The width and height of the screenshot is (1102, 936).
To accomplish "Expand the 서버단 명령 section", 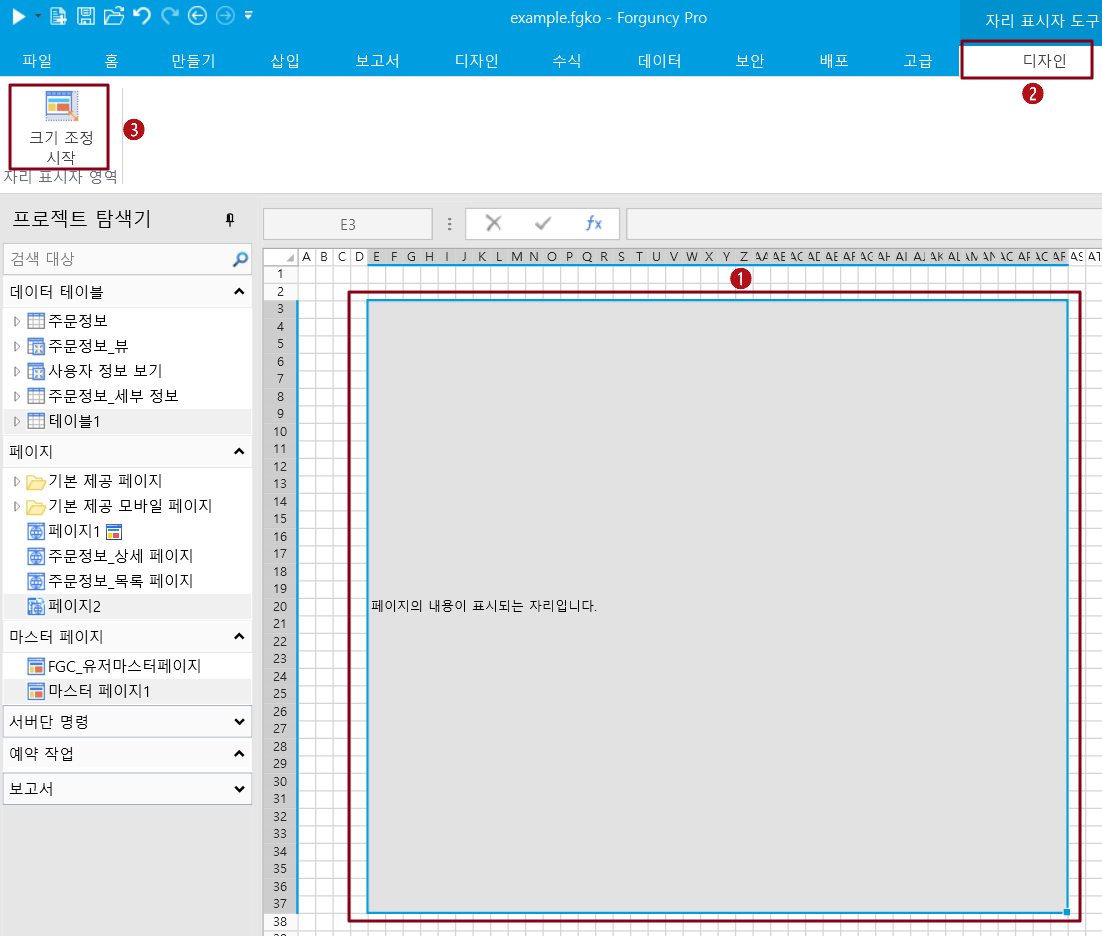I will click(239, 721).
